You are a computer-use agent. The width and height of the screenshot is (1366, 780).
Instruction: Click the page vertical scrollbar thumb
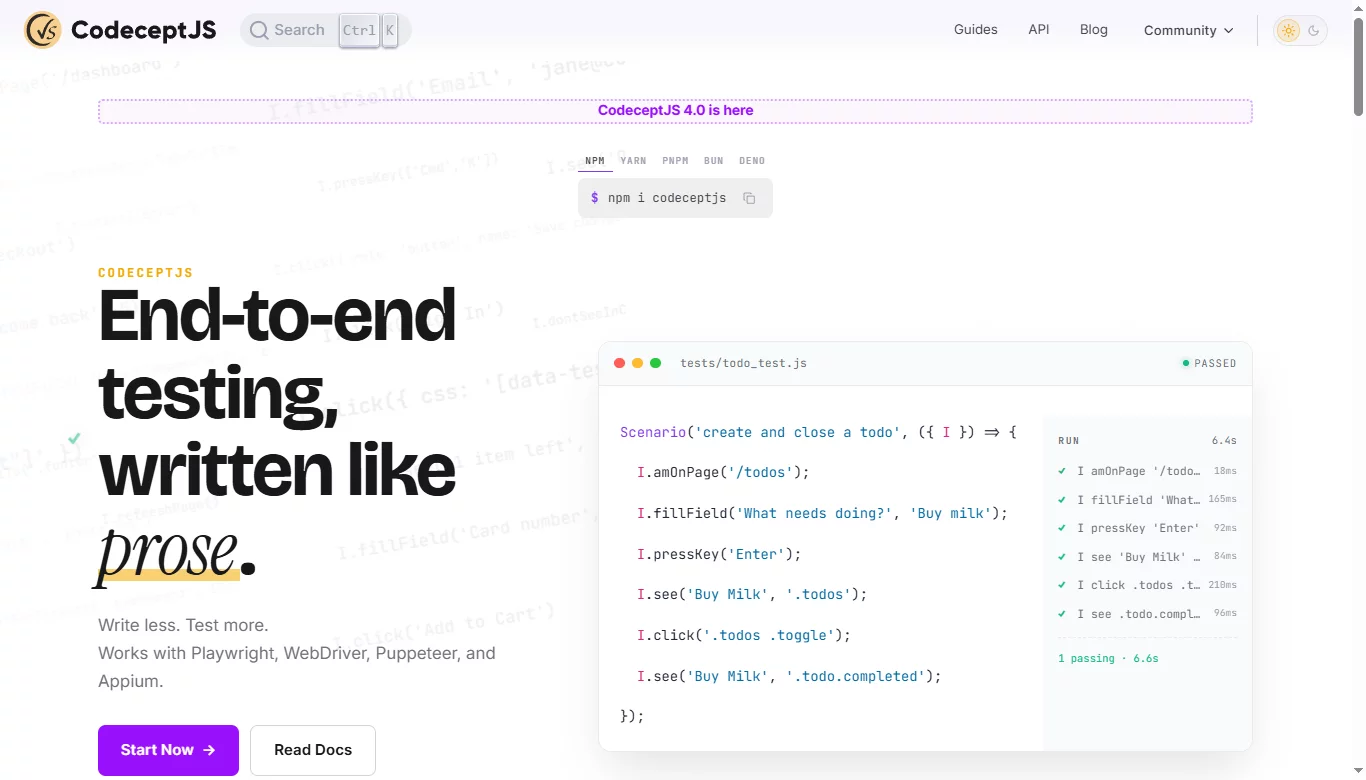1358,65
